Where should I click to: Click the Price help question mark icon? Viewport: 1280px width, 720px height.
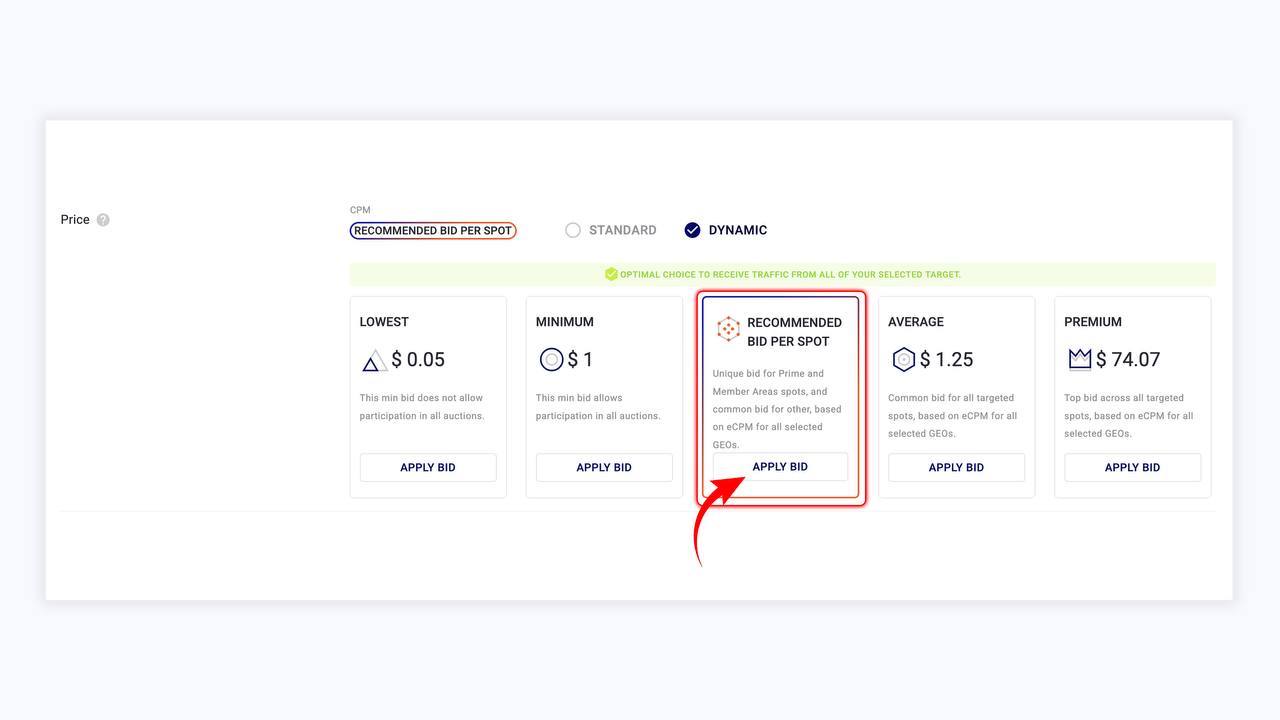[103, 220]
